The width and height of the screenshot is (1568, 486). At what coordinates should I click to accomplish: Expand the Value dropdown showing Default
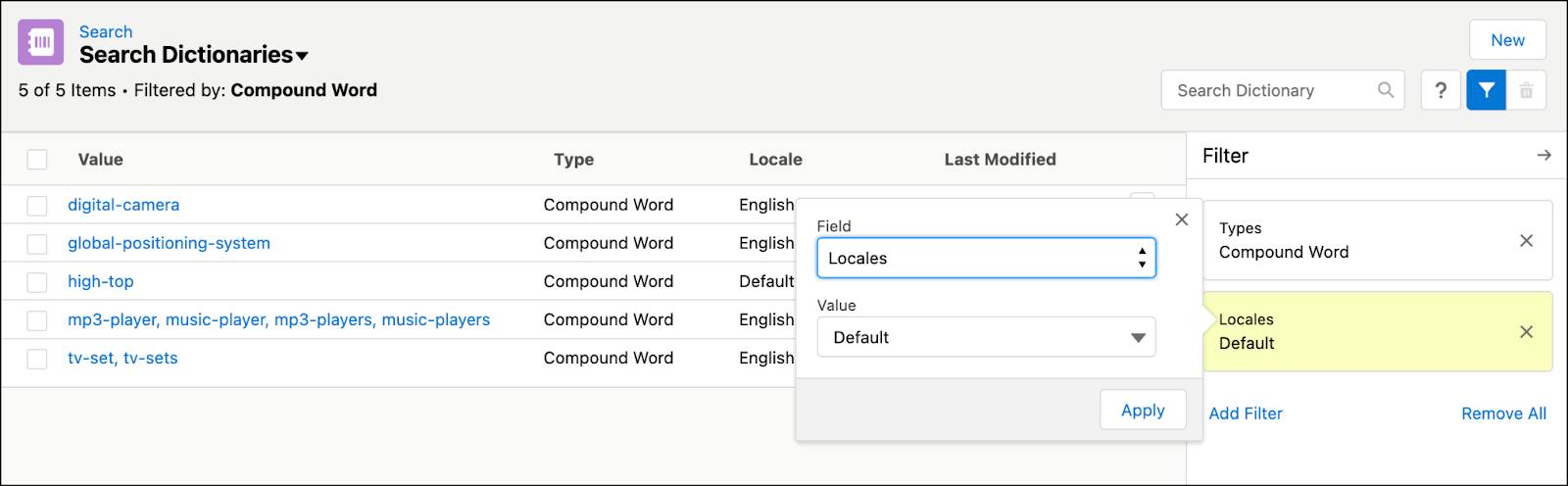pos(986,337)
